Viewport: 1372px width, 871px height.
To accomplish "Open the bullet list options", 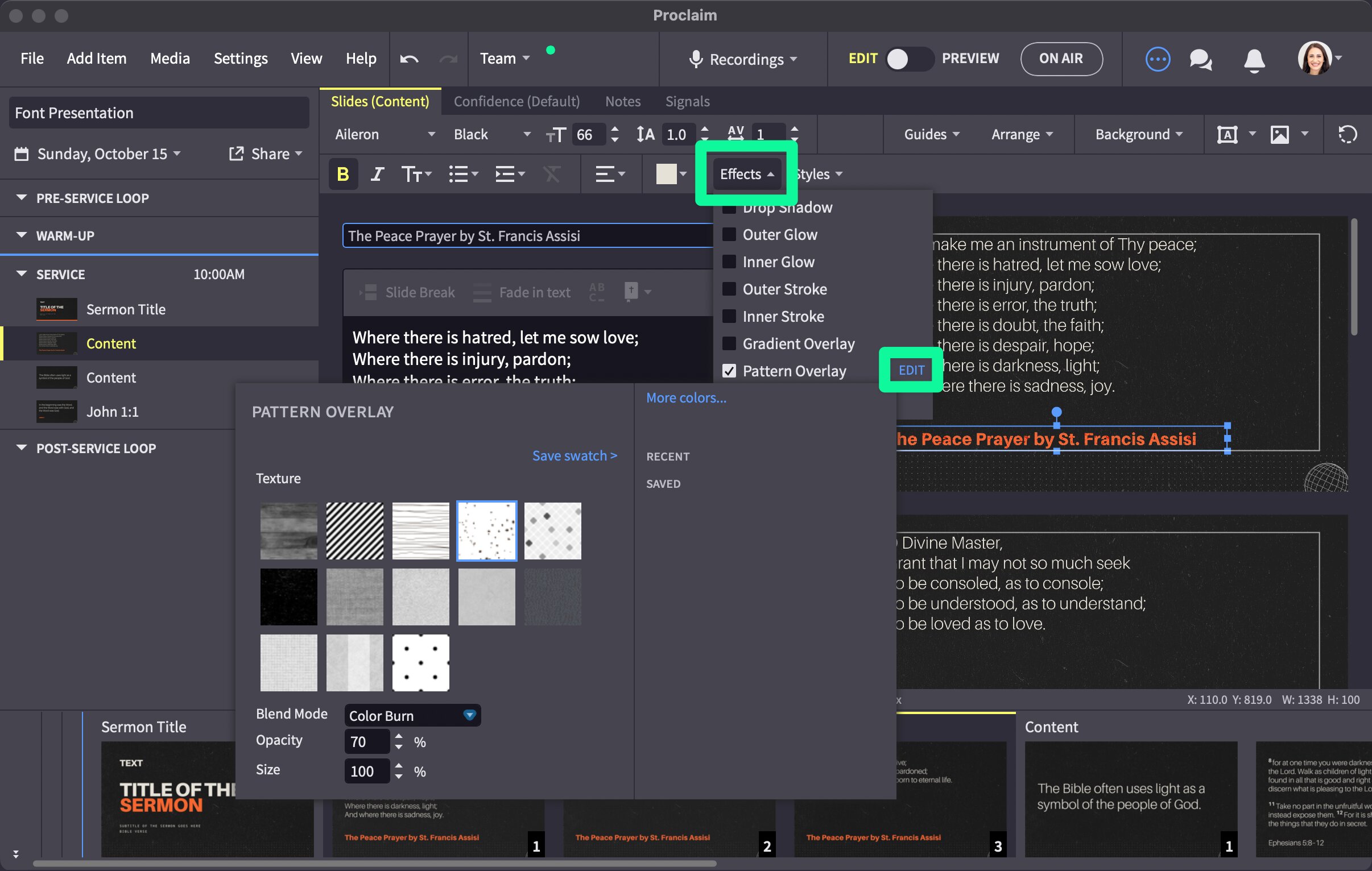I will tap(462, 174).
